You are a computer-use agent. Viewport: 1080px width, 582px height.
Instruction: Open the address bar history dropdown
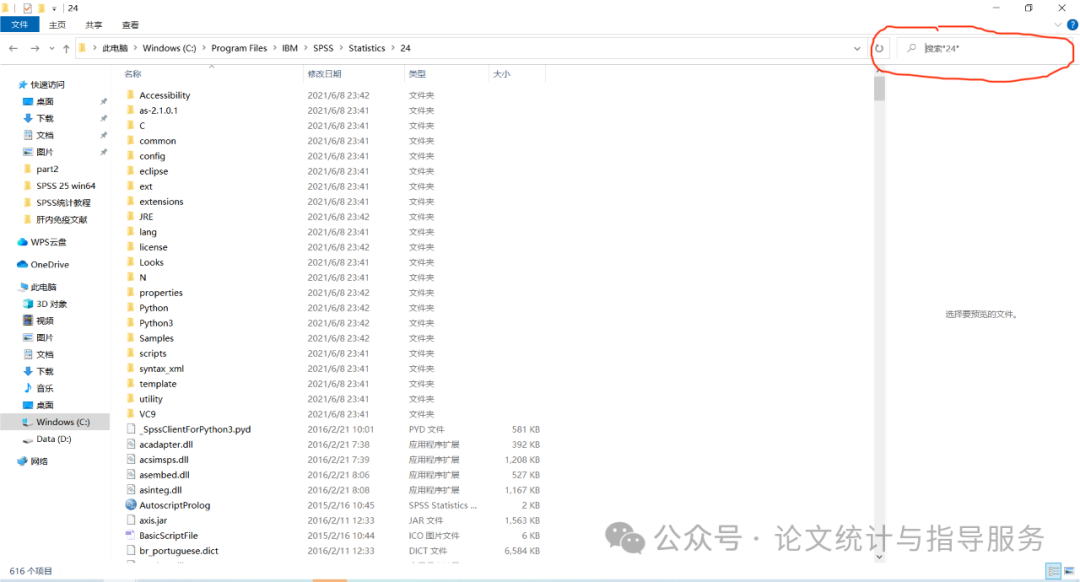pos(857,48)
